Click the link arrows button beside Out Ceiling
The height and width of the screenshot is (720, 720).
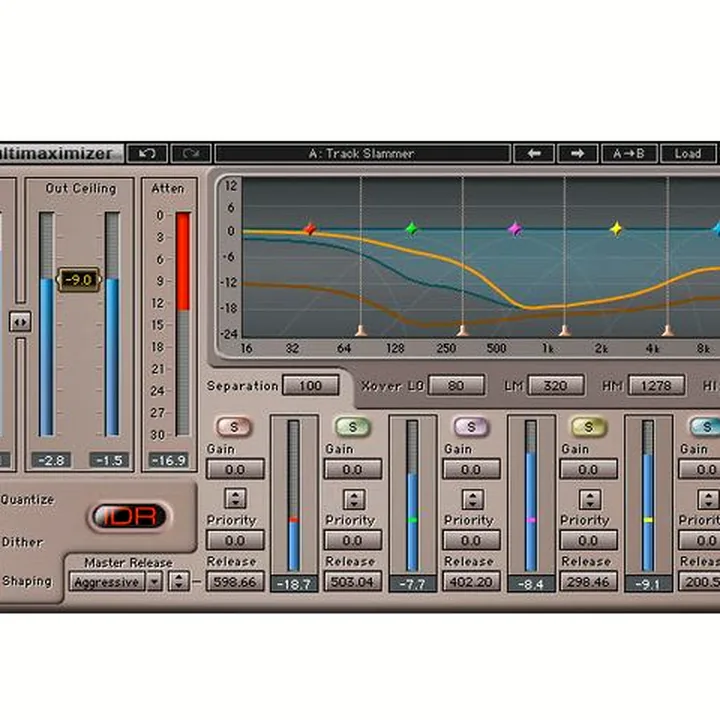[x=20, y=322]
